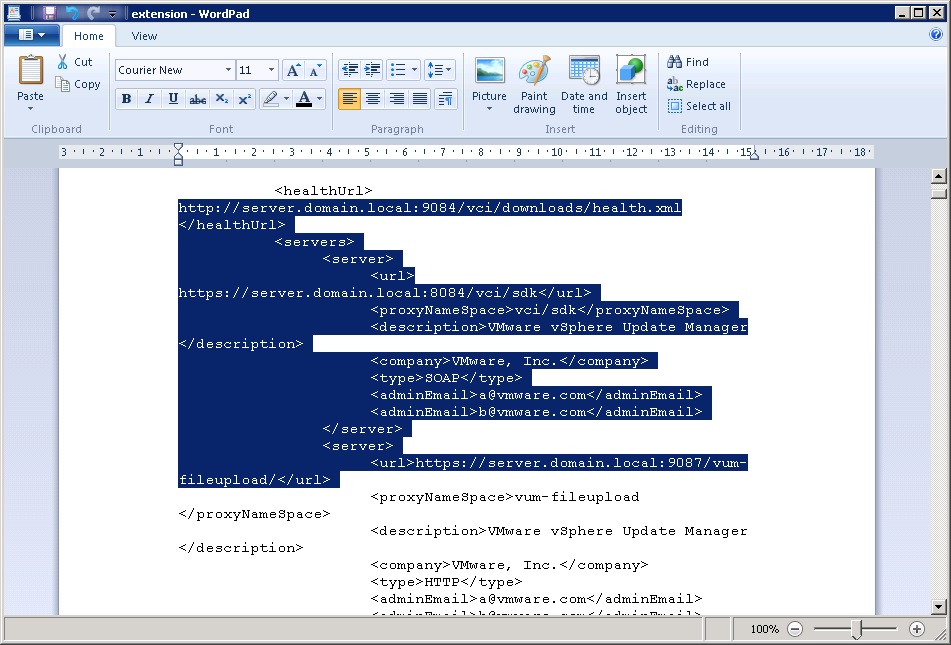This screenshot has height=645, width=951.
Task: Click text <type>HTTP</type>
Action: [446, 582]
